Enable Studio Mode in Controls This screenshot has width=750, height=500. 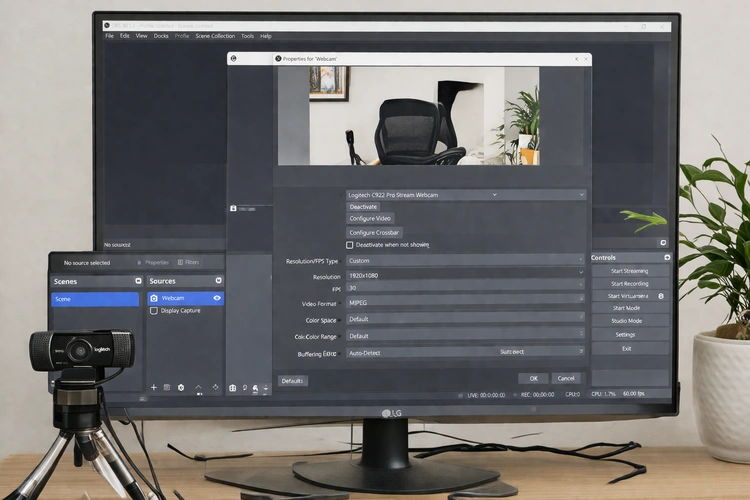[629, 321]
